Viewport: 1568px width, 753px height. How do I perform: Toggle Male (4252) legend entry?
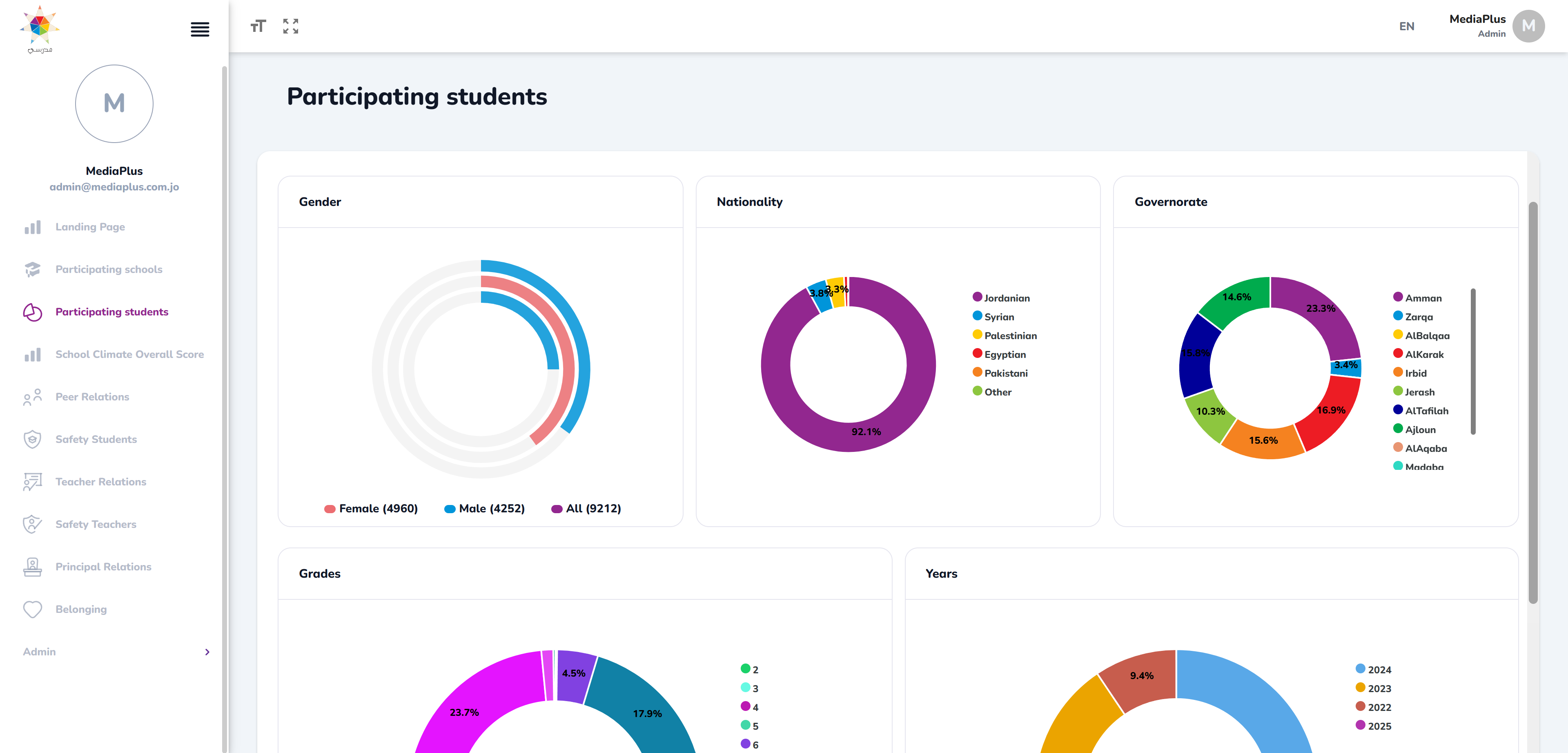(x=485, y=509)
